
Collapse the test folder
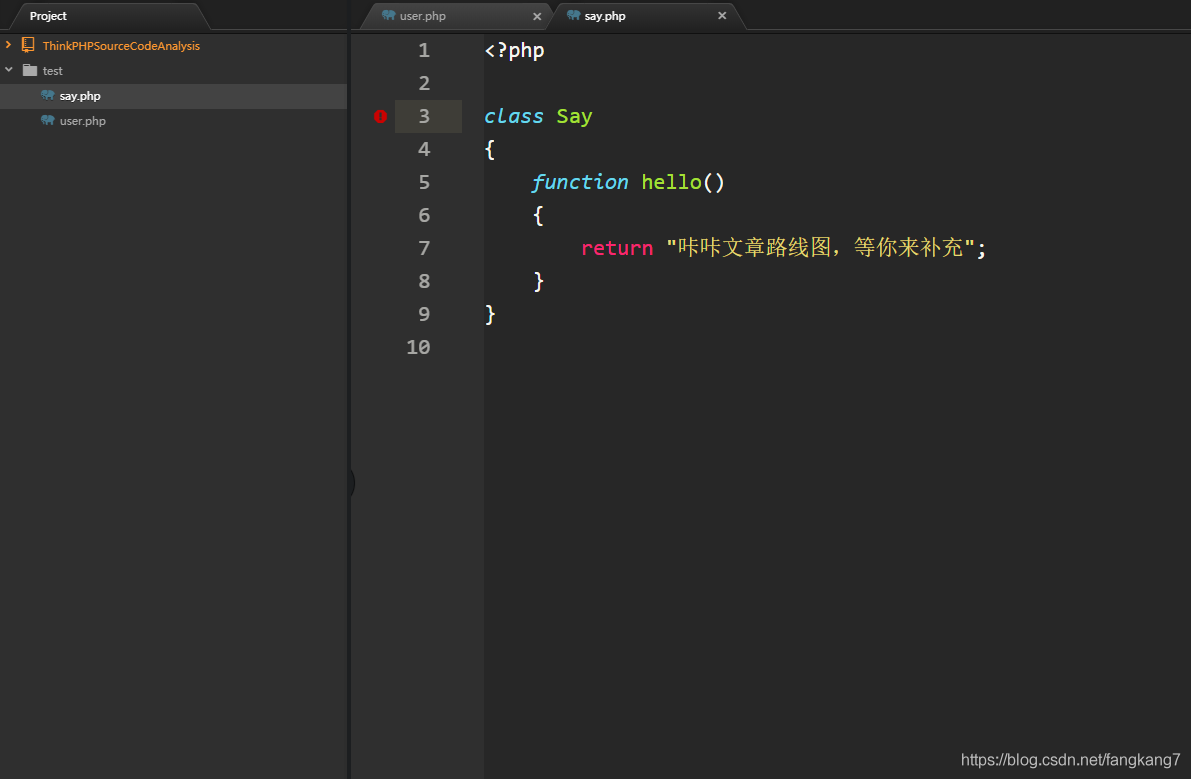coord(9,70)
